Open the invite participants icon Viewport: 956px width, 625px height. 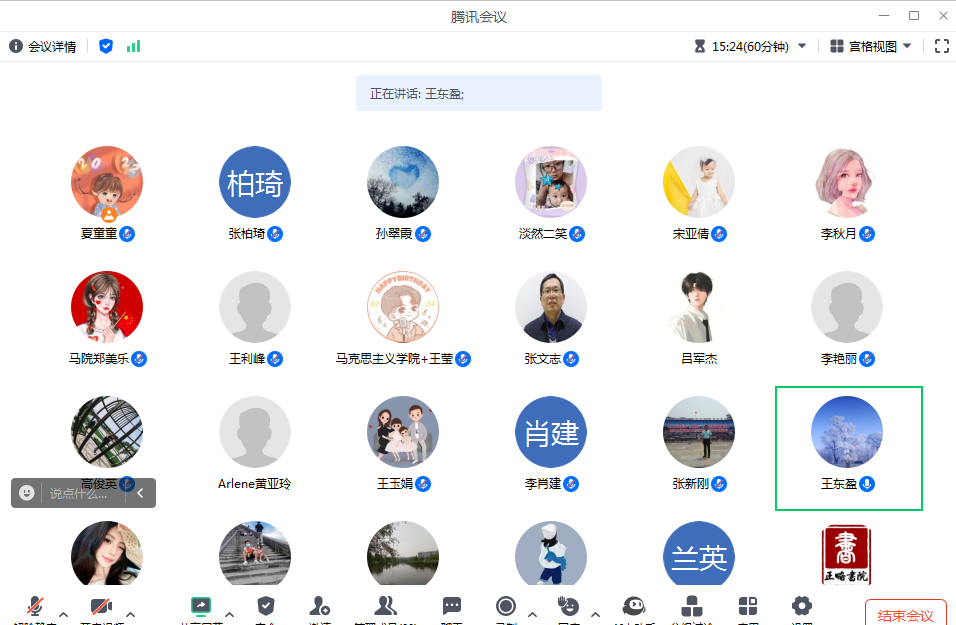tap(320, 607)
